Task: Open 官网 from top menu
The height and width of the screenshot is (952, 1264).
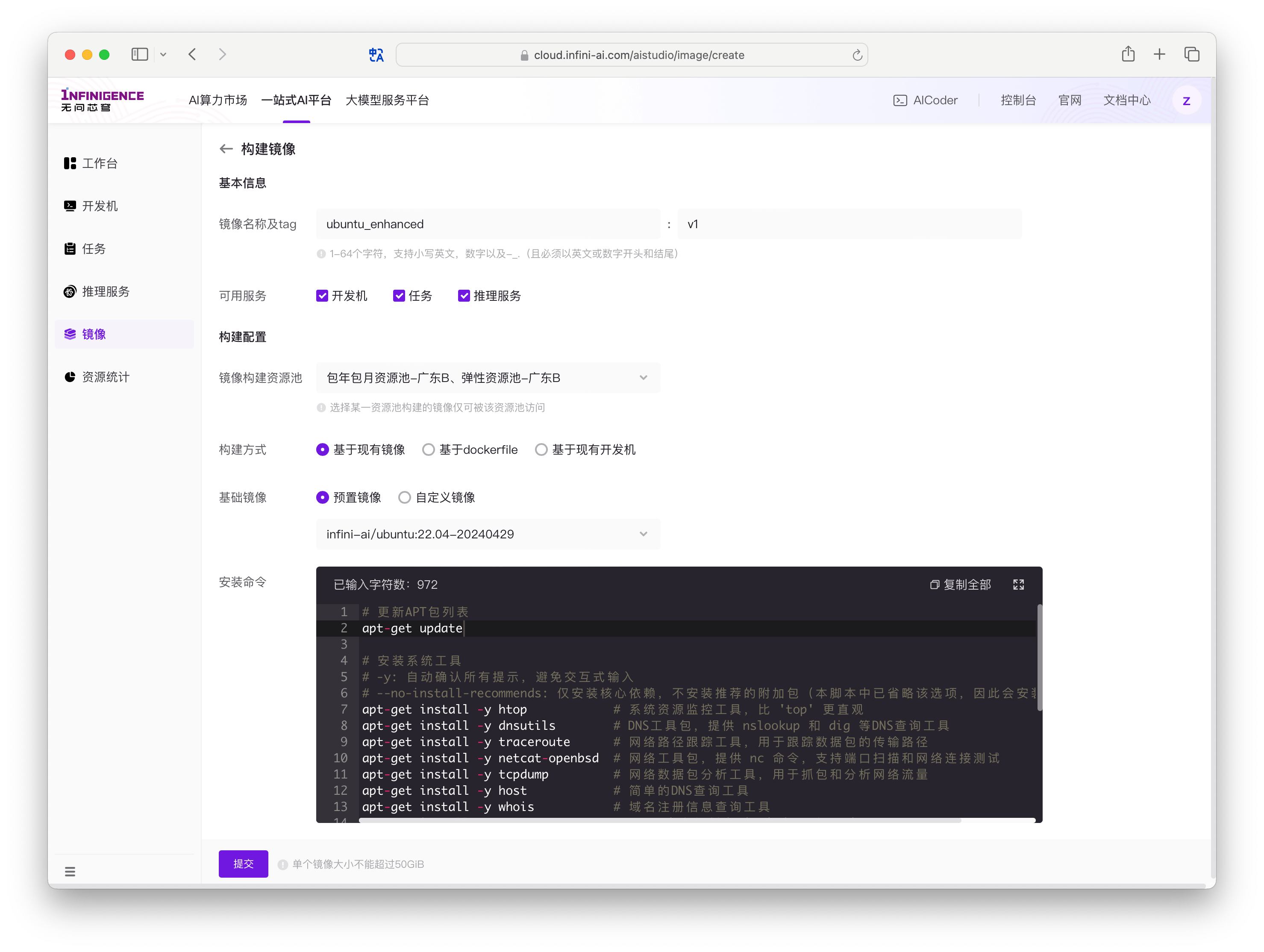Action: coord(1070,100)
